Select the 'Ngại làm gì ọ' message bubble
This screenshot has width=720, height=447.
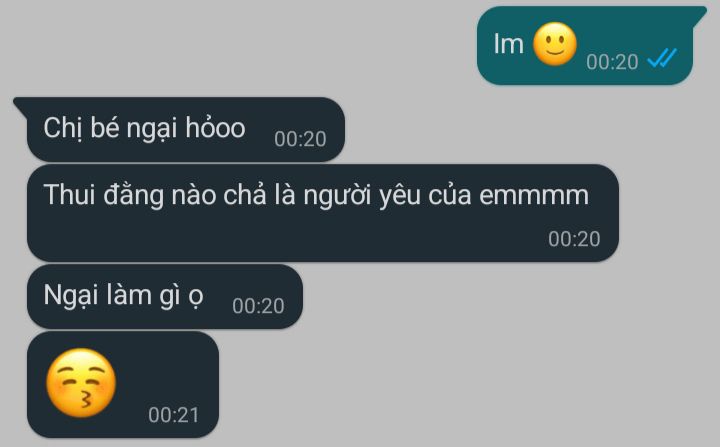[165, 296]
